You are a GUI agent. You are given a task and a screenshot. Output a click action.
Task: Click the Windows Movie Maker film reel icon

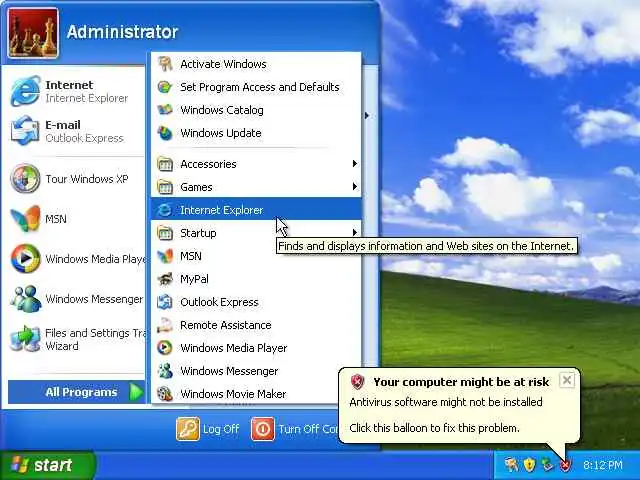coord(165,394)
